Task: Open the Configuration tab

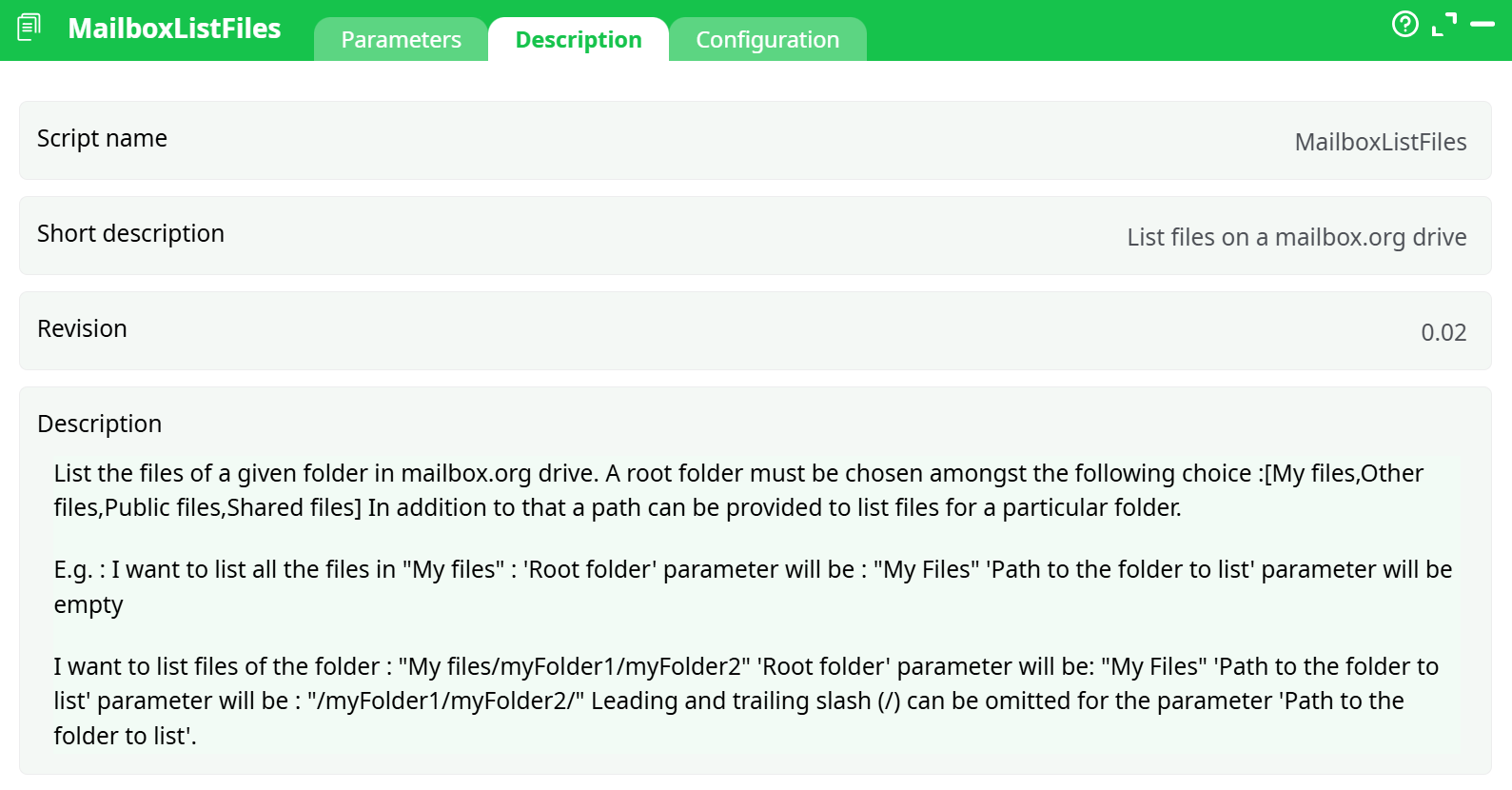Action: click(768, 39)
